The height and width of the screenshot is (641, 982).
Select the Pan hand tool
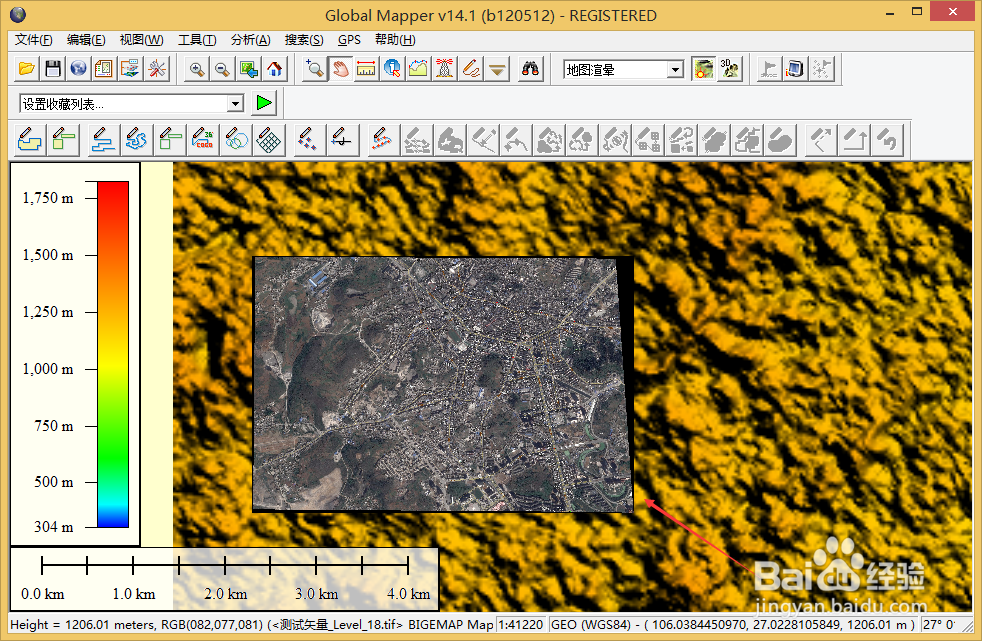click(x=340, y=69)
